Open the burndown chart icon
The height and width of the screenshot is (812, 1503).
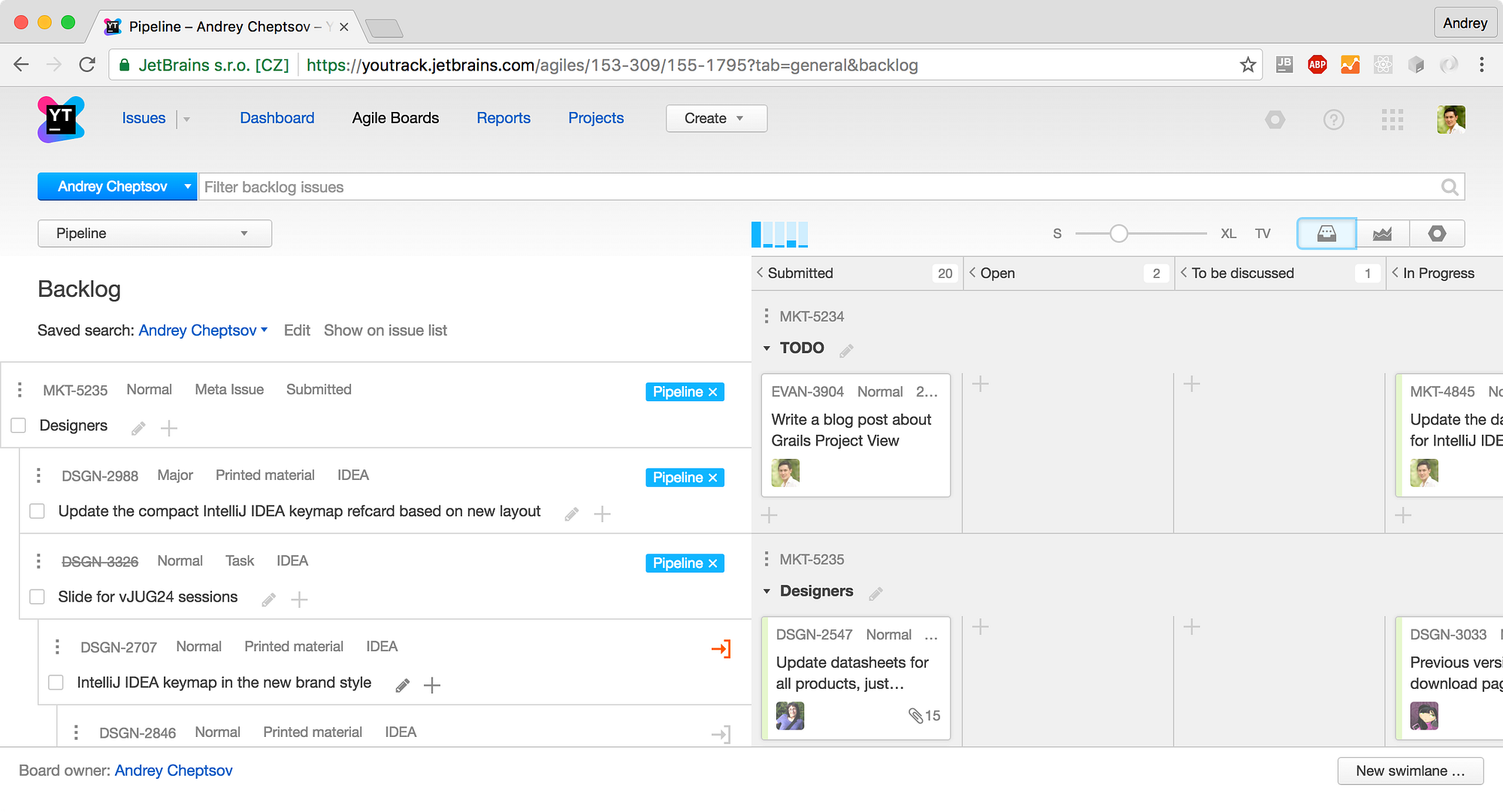(1382, 234)
